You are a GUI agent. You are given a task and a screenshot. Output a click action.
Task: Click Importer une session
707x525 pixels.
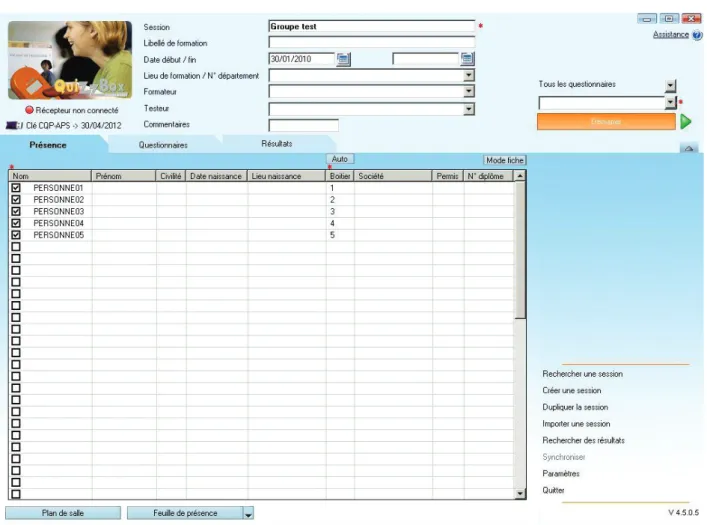click(576, 424)
